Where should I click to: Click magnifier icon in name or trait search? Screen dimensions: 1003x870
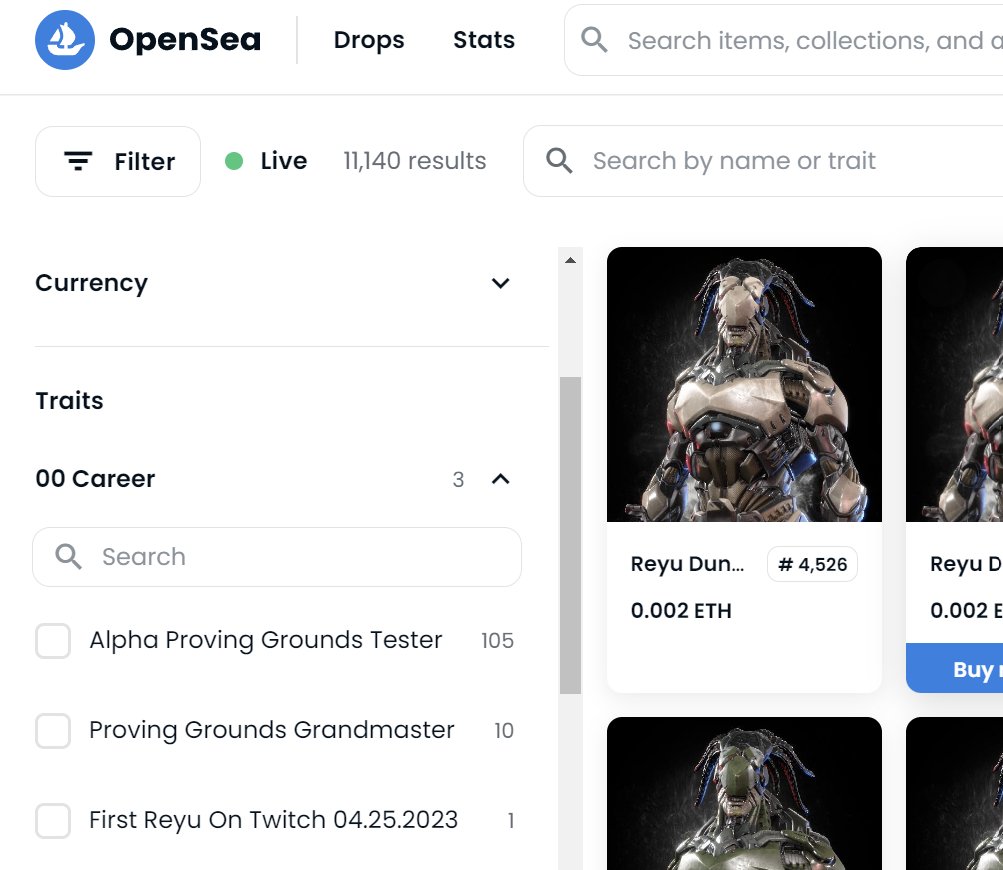[x=559, y=161]
